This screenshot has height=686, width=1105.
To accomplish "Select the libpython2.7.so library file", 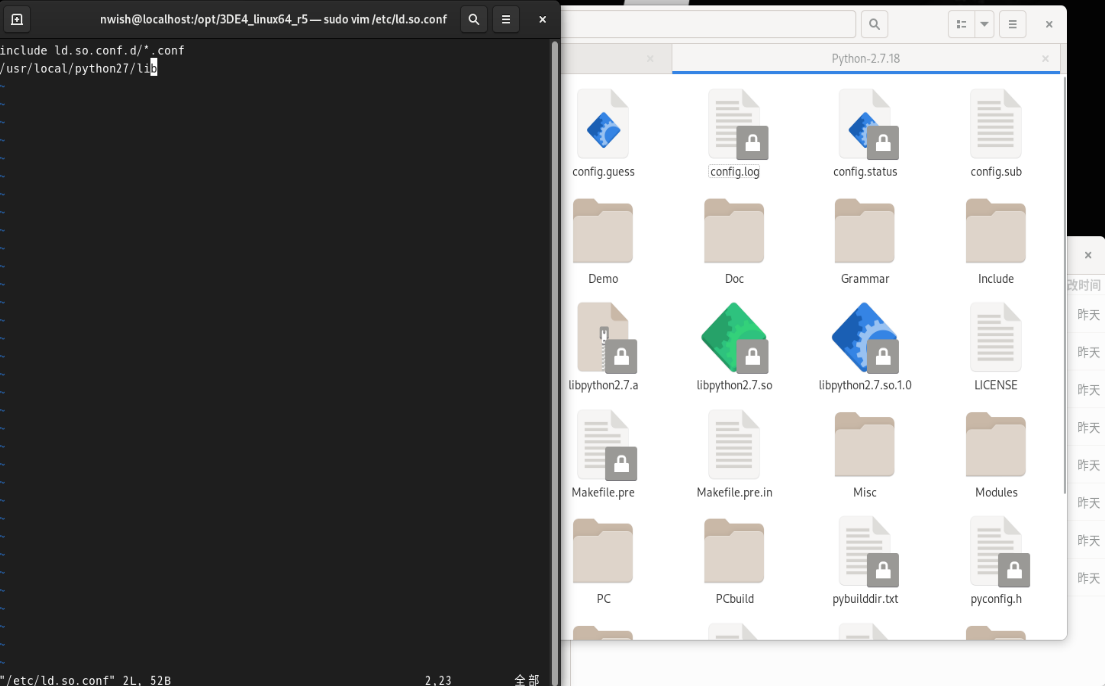I will (734, 339).
